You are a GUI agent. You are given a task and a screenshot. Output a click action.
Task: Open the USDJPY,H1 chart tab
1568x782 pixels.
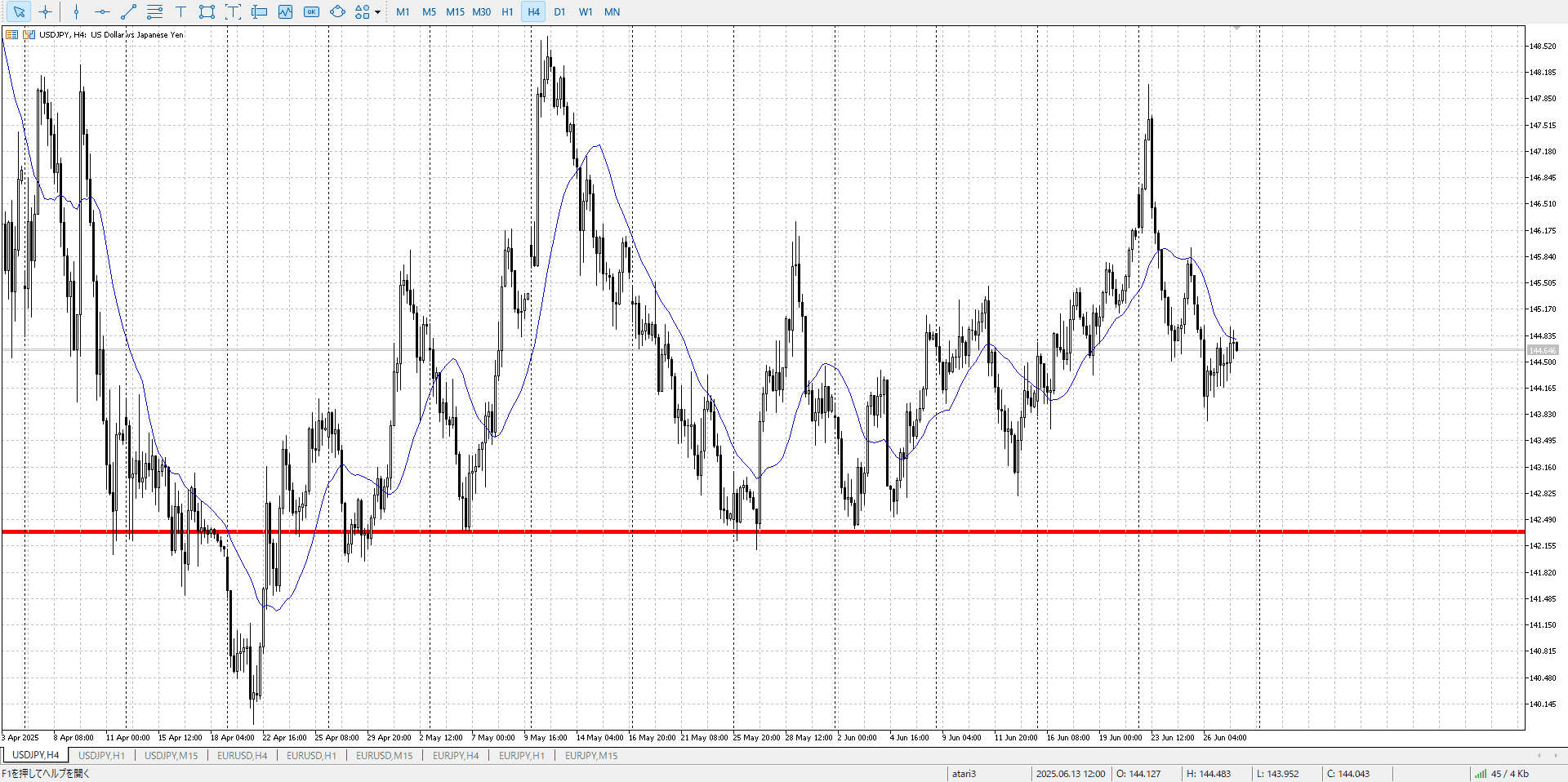pyautogui.click(x=101, y=755)
